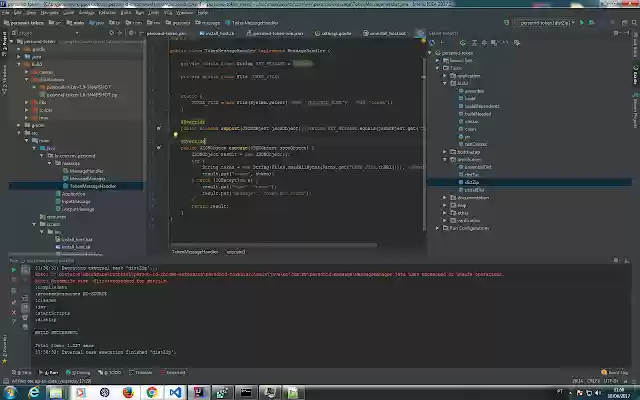Click the Project view settings gear icon
Image resolution: width=640 pixels, height=400 pixels.
[x=131, y=33]
